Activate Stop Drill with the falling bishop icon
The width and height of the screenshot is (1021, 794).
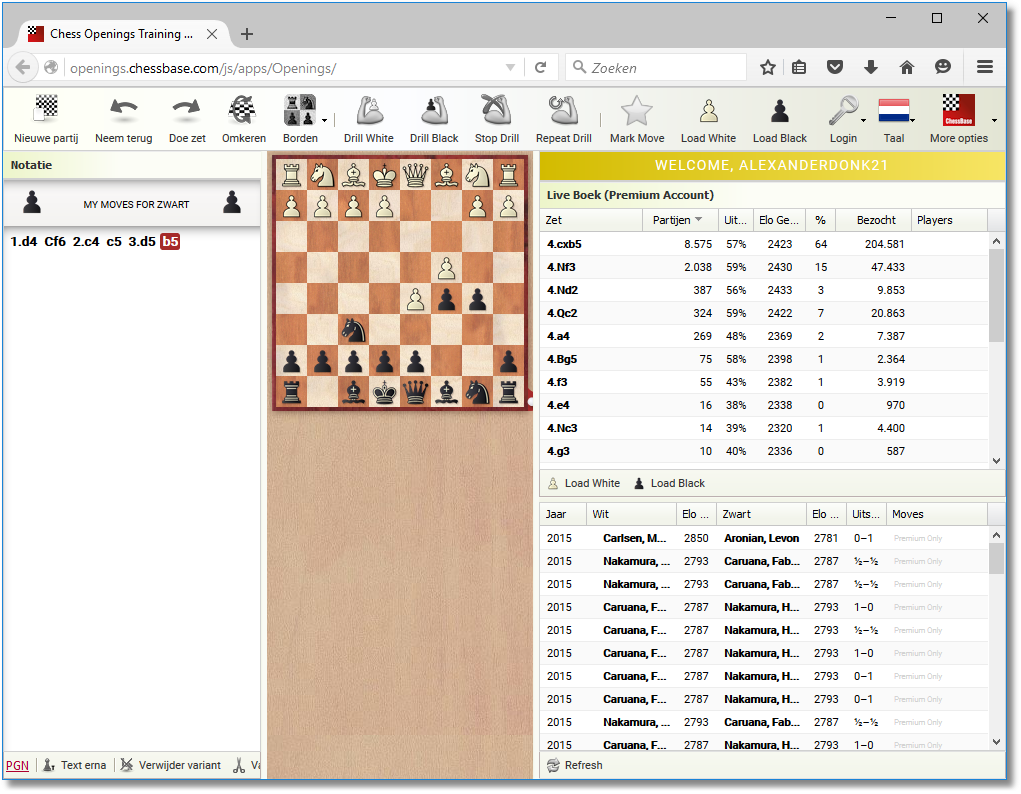tap(497, 108)
